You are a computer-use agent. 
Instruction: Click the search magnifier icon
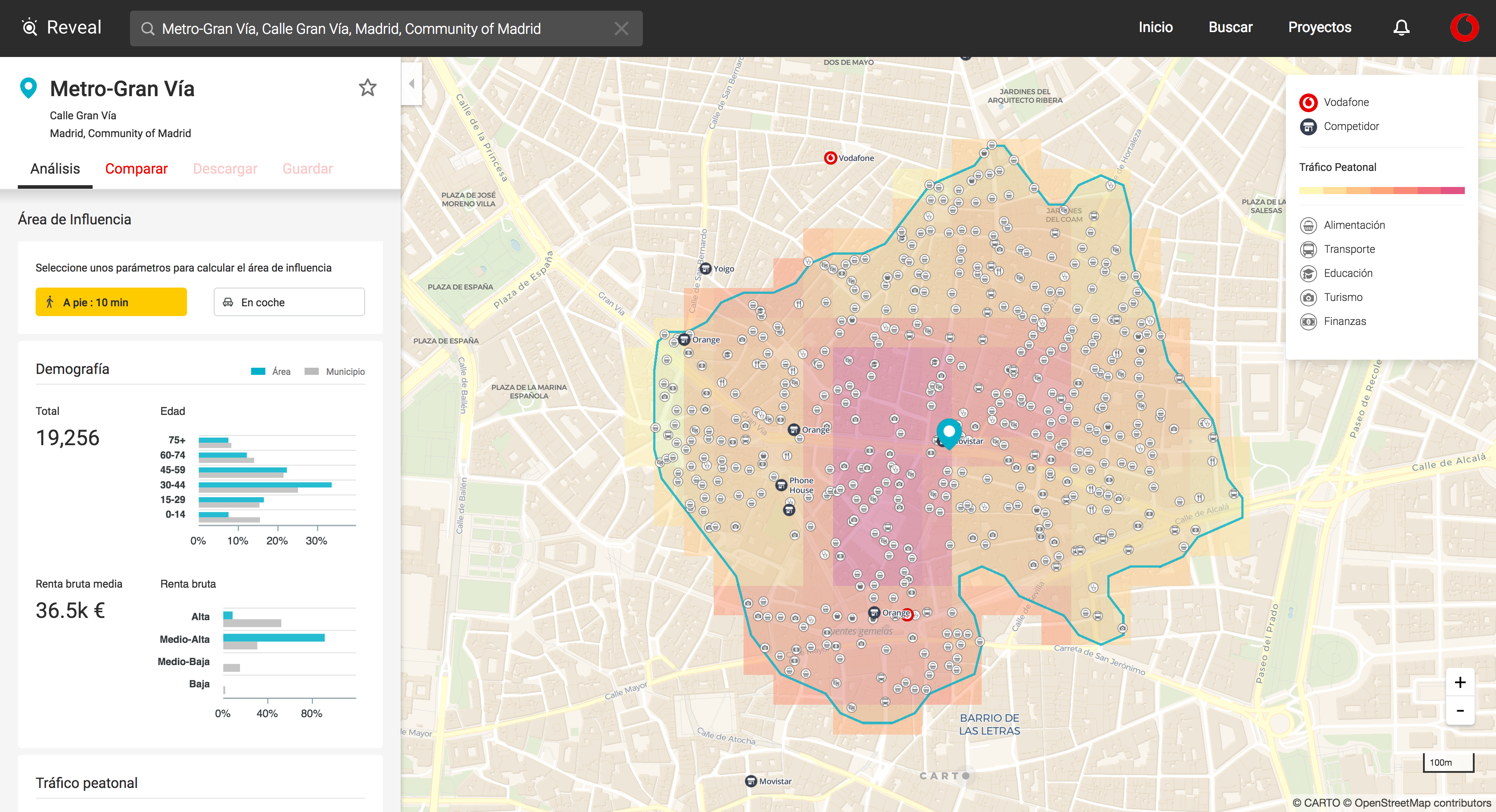[147, 28]
